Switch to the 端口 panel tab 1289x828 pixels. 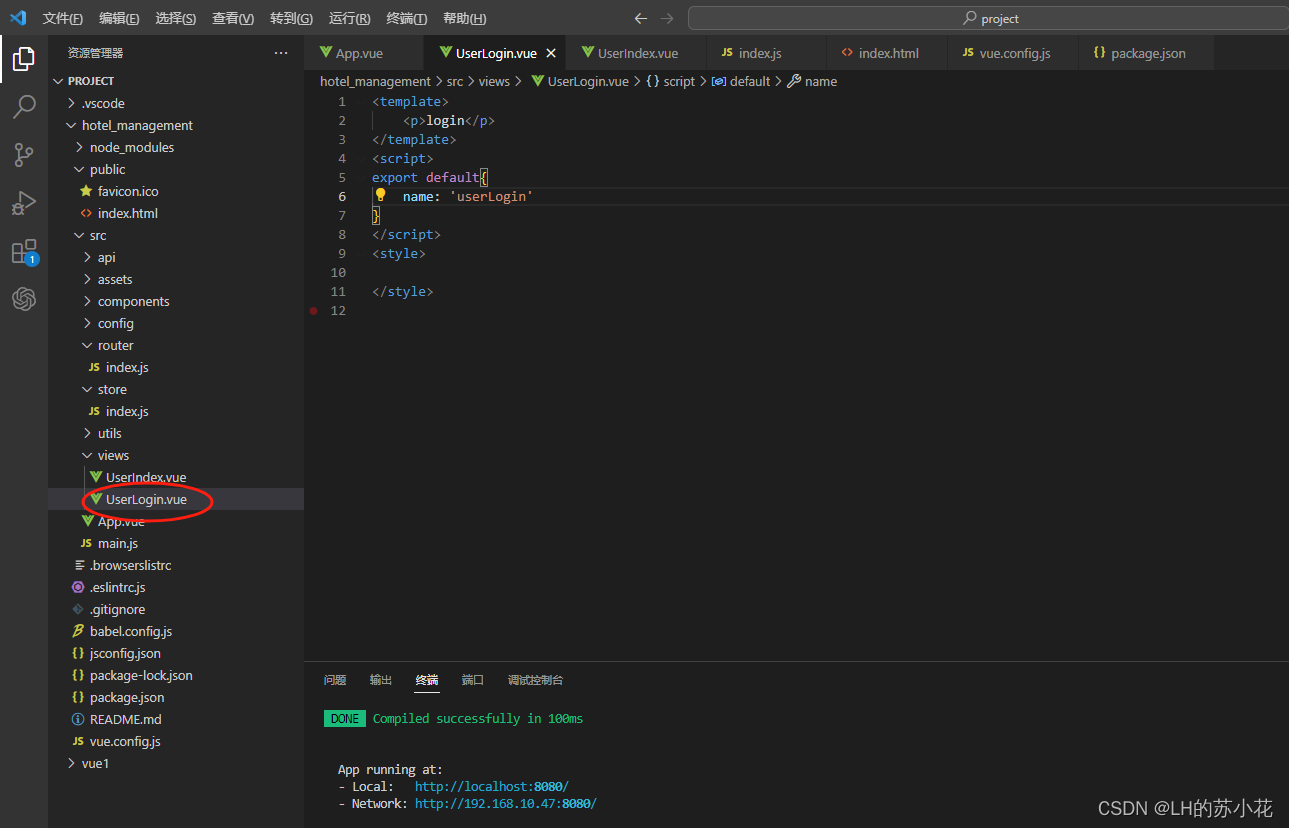pos(473,680)
